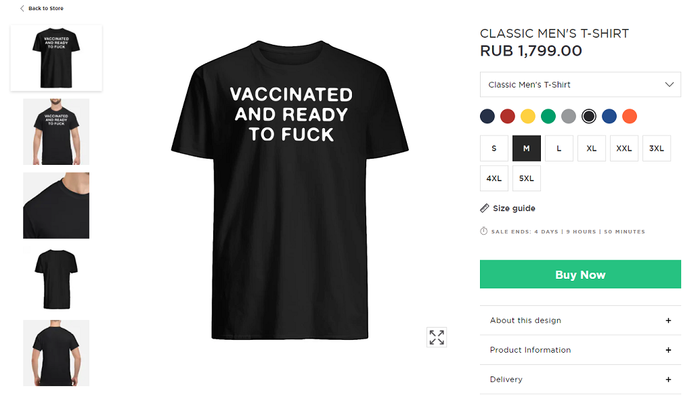700x407 pixels.
Task: Click the sale timer clock icon
Action: pos(484,231)
